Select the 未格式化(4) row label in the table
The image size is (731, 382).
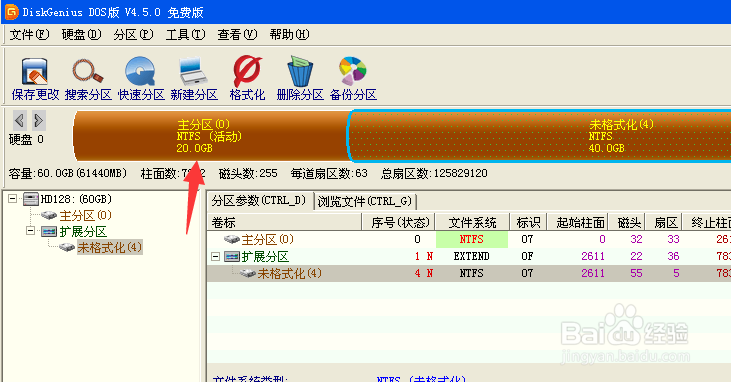290,273
